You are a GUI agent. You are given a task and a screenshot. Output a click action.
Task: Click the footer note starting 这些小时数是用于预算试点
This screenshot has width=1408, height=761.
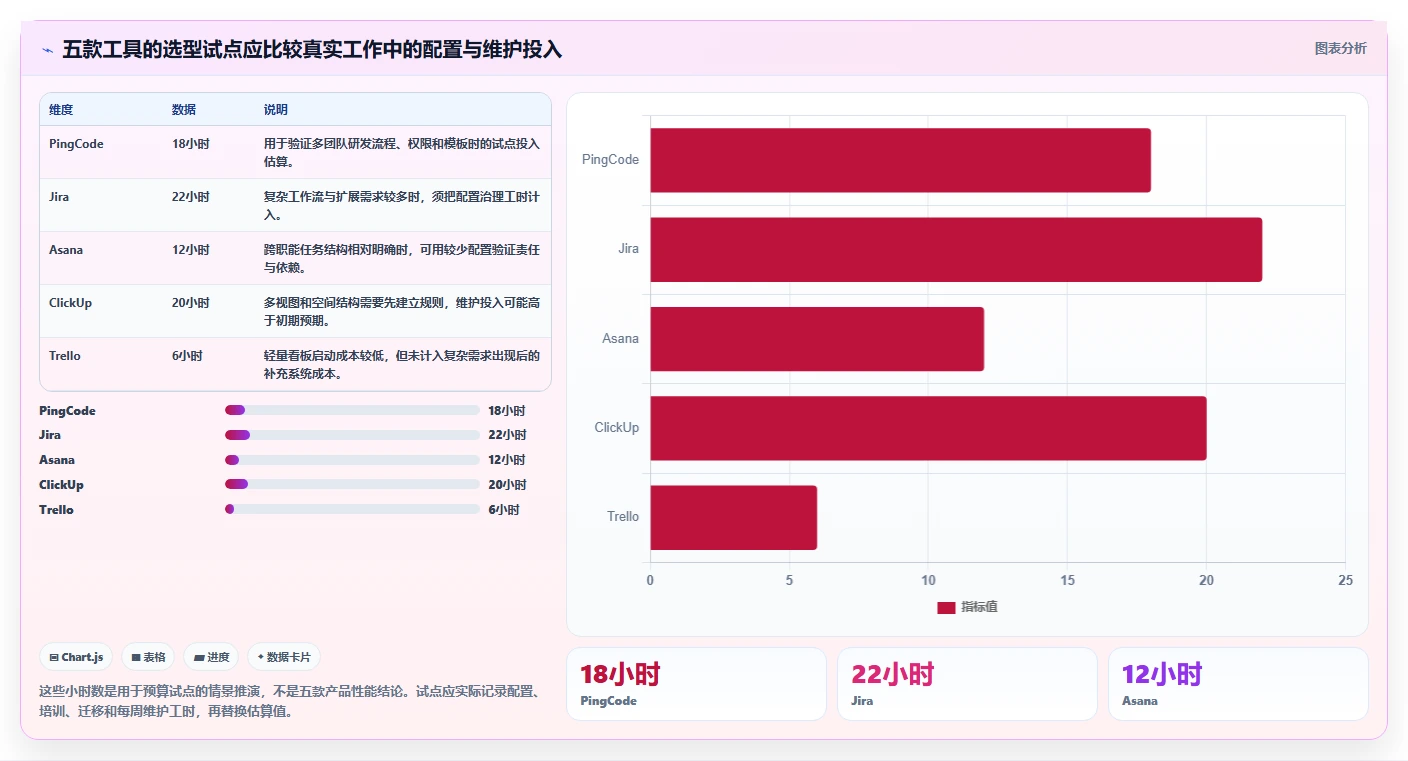click(x=292, y=702)
